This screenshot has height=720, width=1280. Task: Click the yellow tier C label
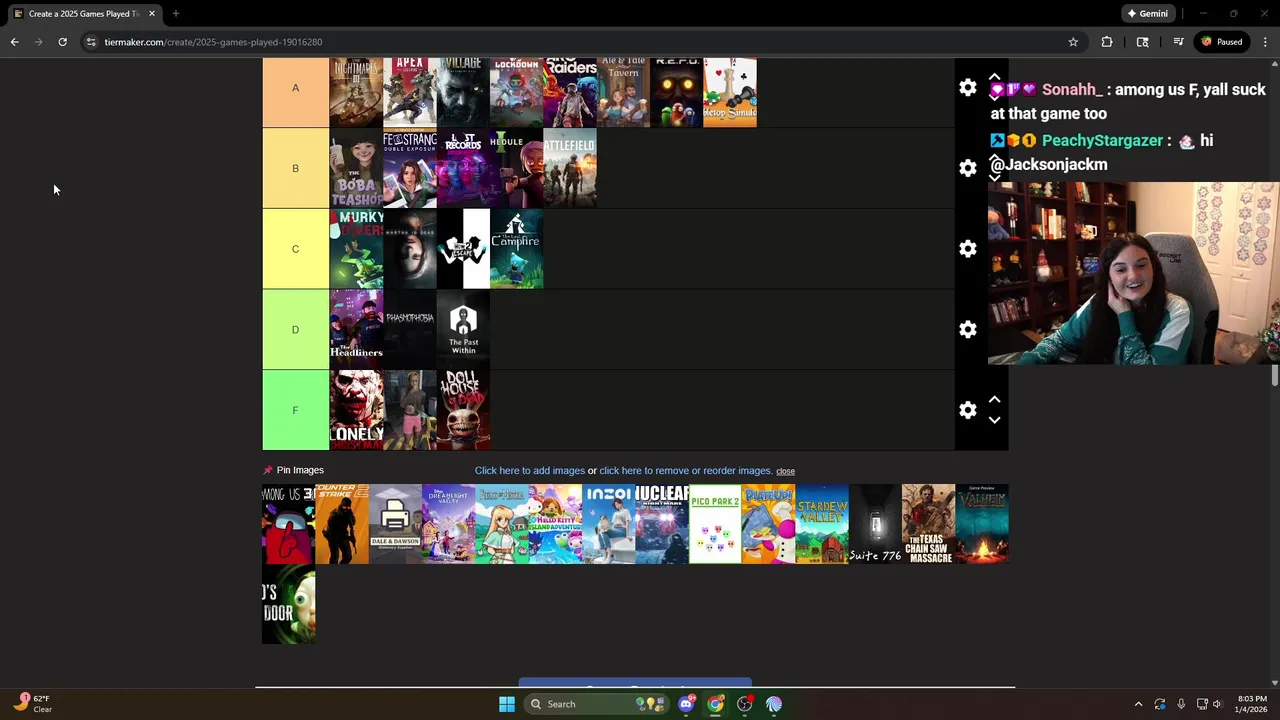pyautogui.click(x=295, y=249)
